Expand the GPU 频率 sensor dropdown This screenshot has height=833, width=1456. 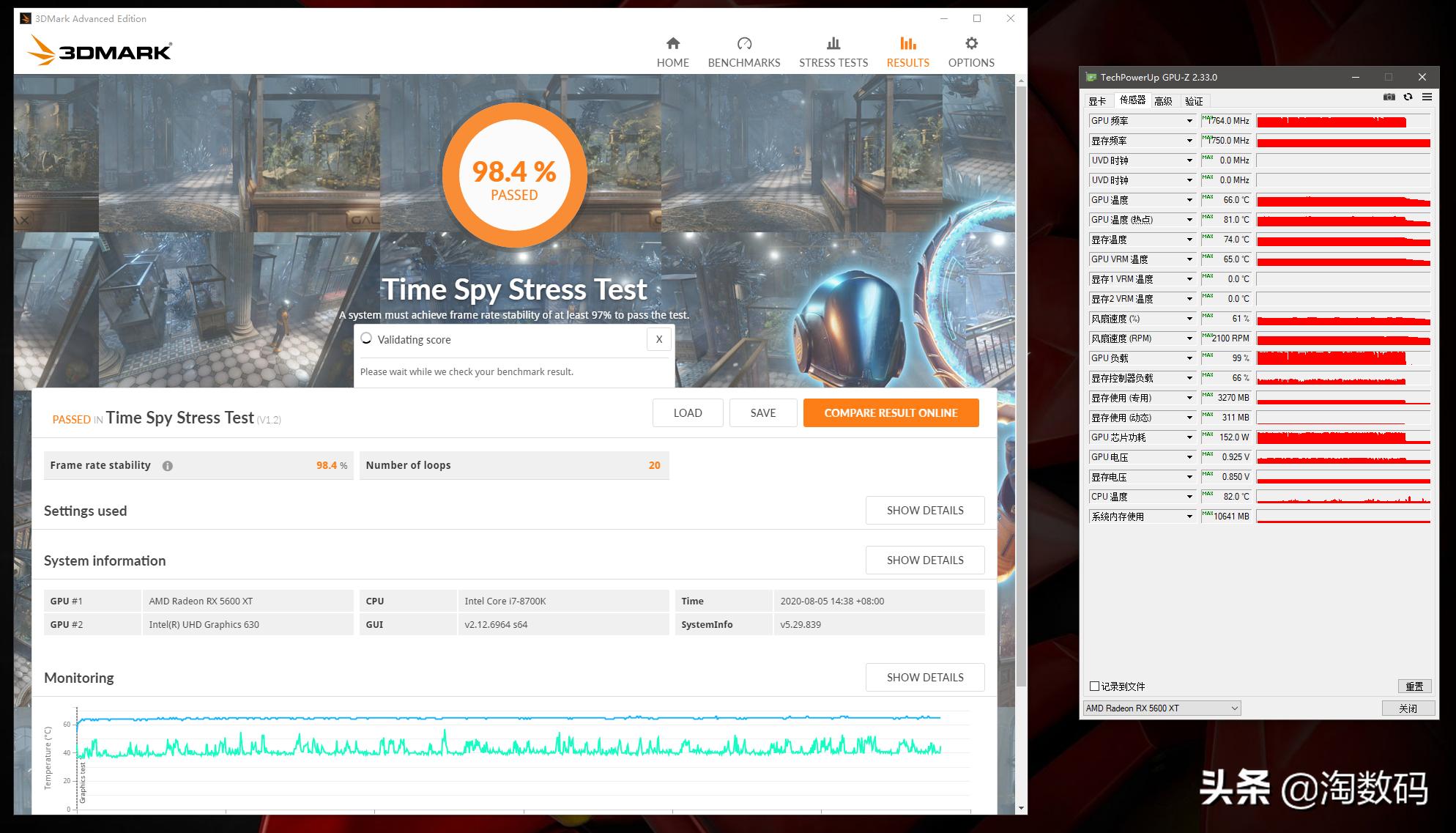pos(1189,121)
